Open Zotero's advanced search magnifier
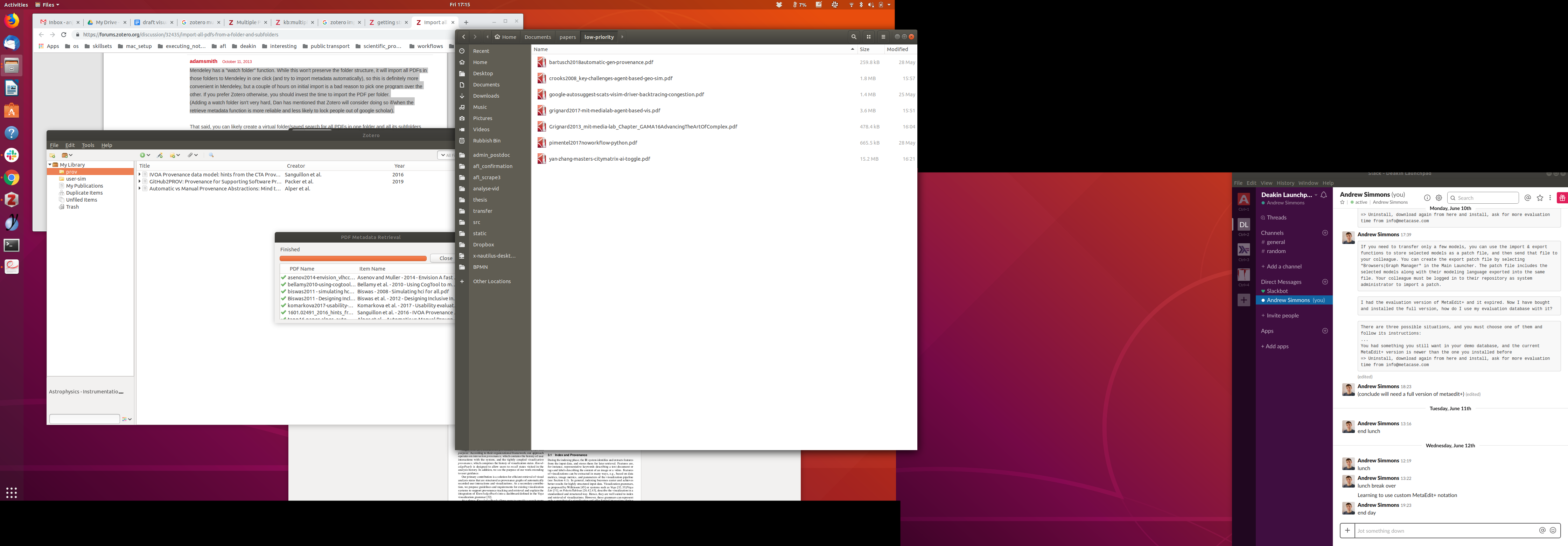1568x546 pixels. click(x=211, y=155)
